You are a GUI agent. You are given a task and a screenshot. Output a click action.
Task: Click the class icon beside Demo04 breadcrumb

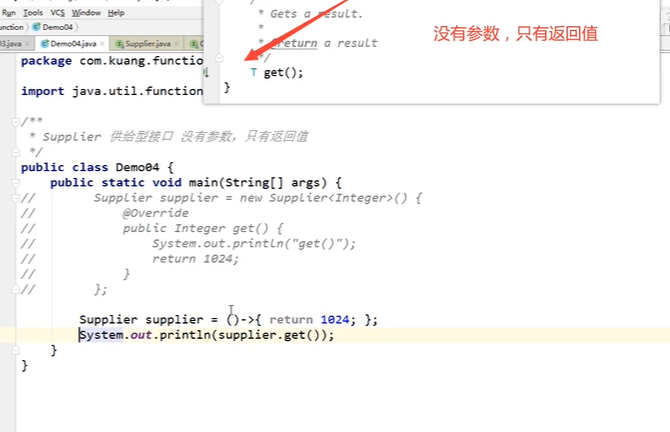(x=37, y=27)
